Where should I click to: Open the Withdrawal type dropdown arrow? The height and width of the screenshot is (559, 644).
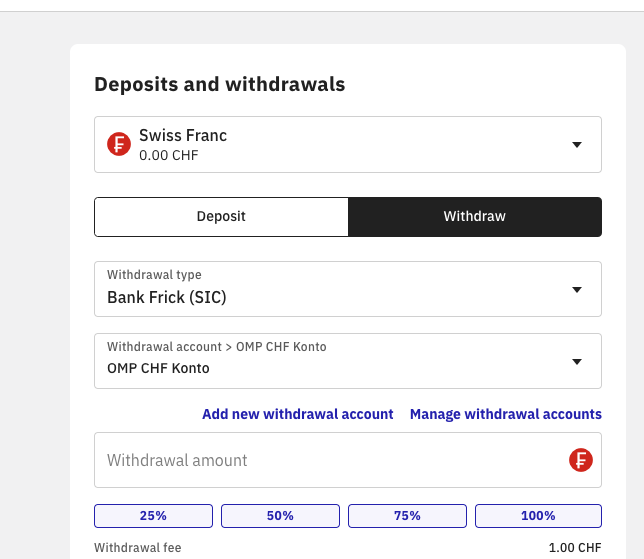[576, 290]
